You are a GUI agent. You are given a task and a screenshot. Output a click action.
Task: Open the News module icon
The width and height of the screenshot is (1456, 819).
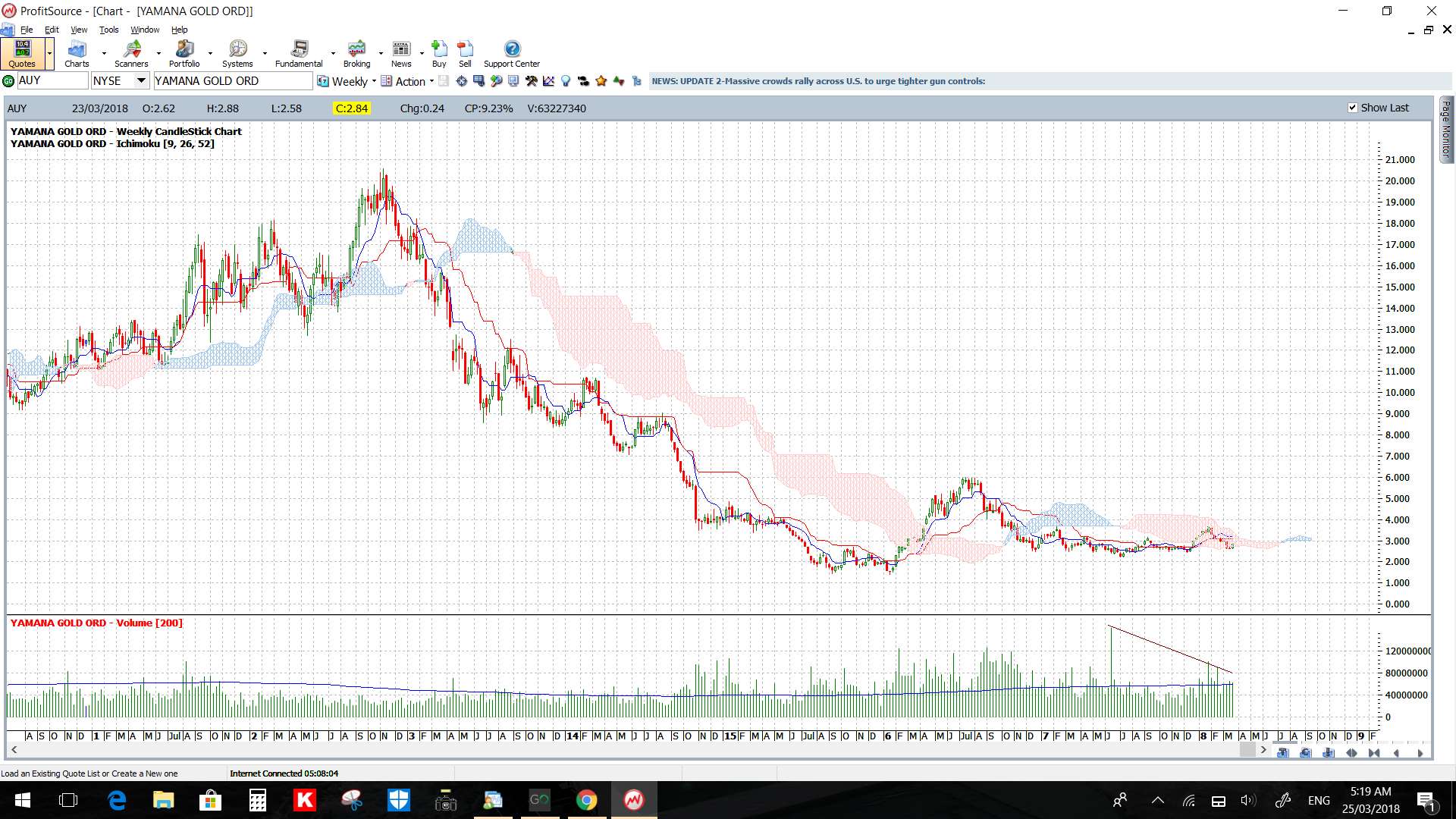tap(401, 53)
